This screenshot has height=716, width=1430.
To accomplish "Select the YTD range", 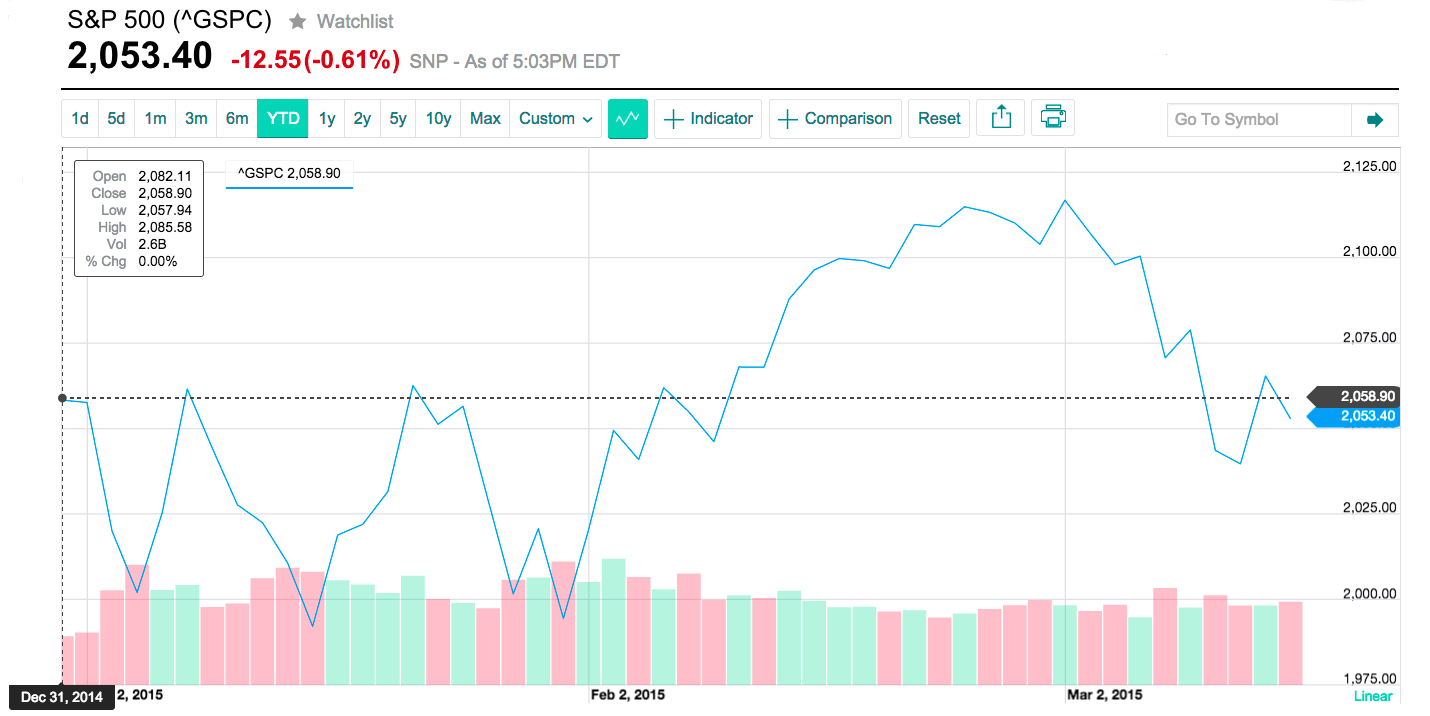I will 283,118.
